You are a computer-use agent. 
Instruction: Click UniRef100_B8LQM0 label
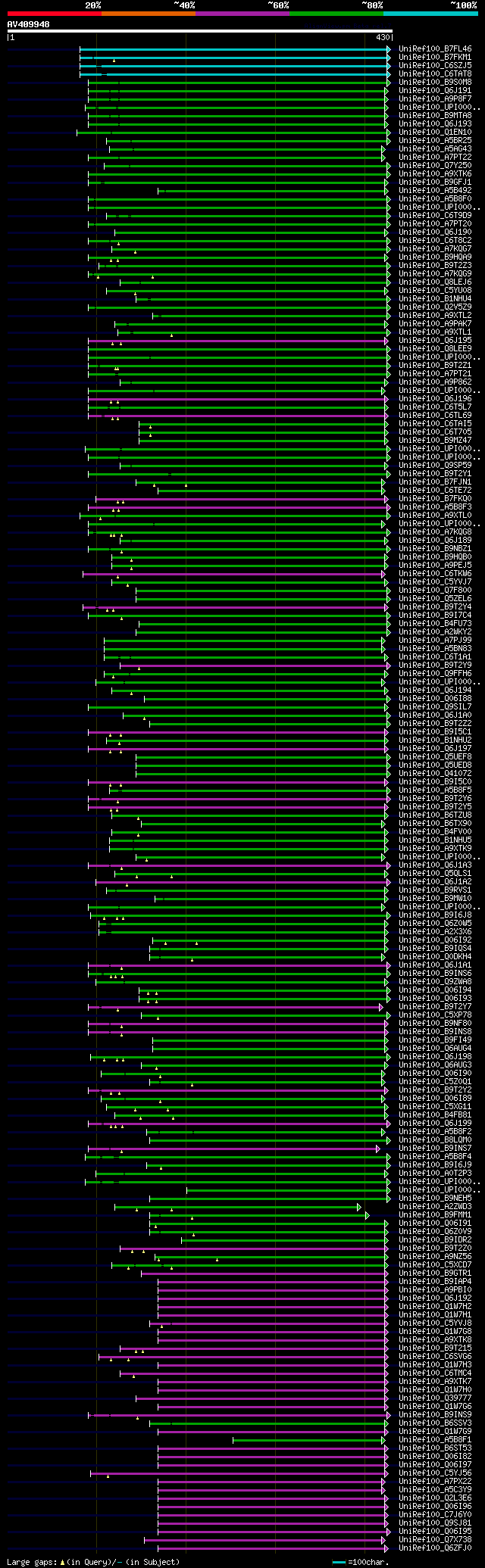tap(435, 1140)
